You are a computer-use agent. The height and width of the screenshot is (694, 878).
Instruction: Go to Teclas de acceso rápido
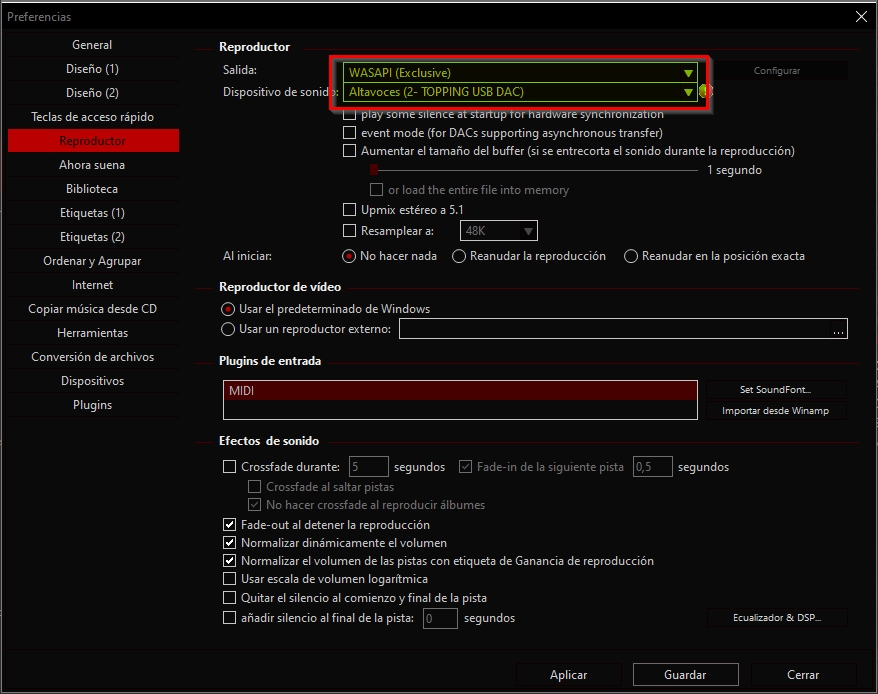pyautogui.click(x=92, y=117)
